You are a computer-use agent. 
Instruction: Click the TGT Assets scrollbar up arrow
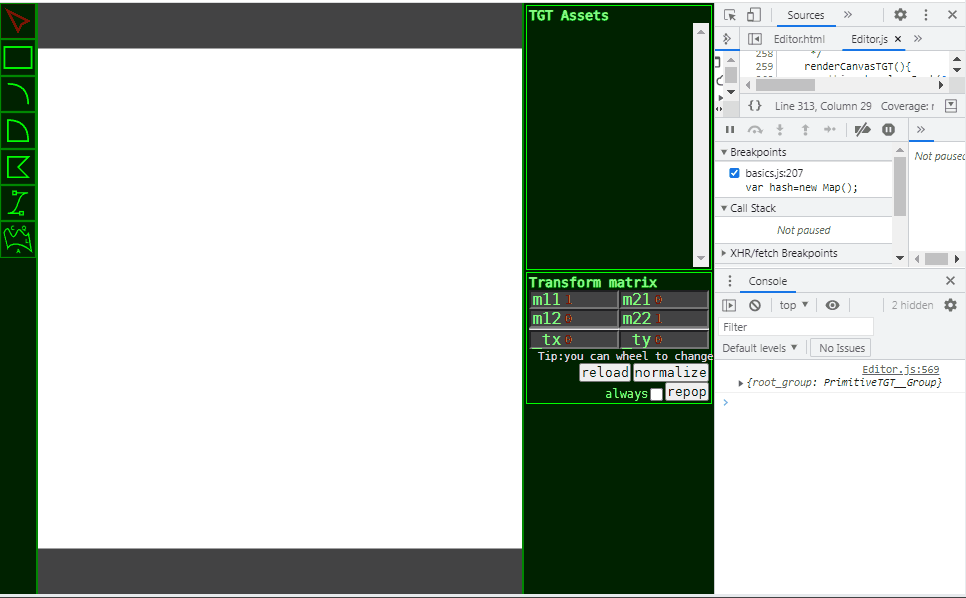click(x=701, y=32)
